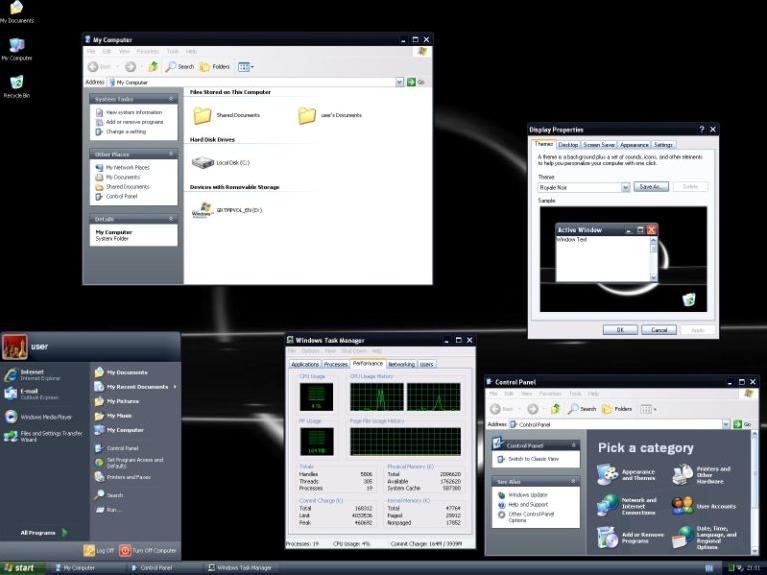Expand All Programs in Start menu
The width and height of the screenshot is (767, 575).
coord(44,532)
